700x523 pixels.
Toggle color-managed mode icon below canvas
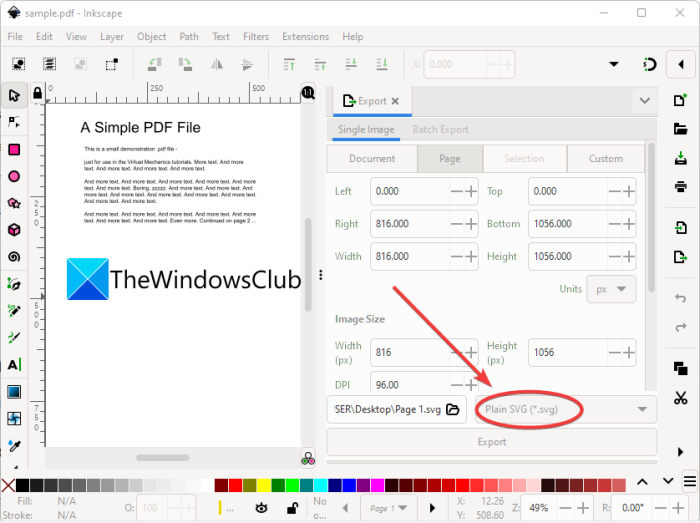coord(308,458)
